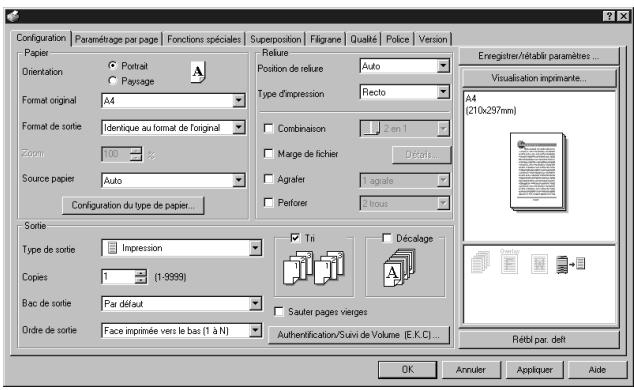Click the printer output status icon

(570, 264)
